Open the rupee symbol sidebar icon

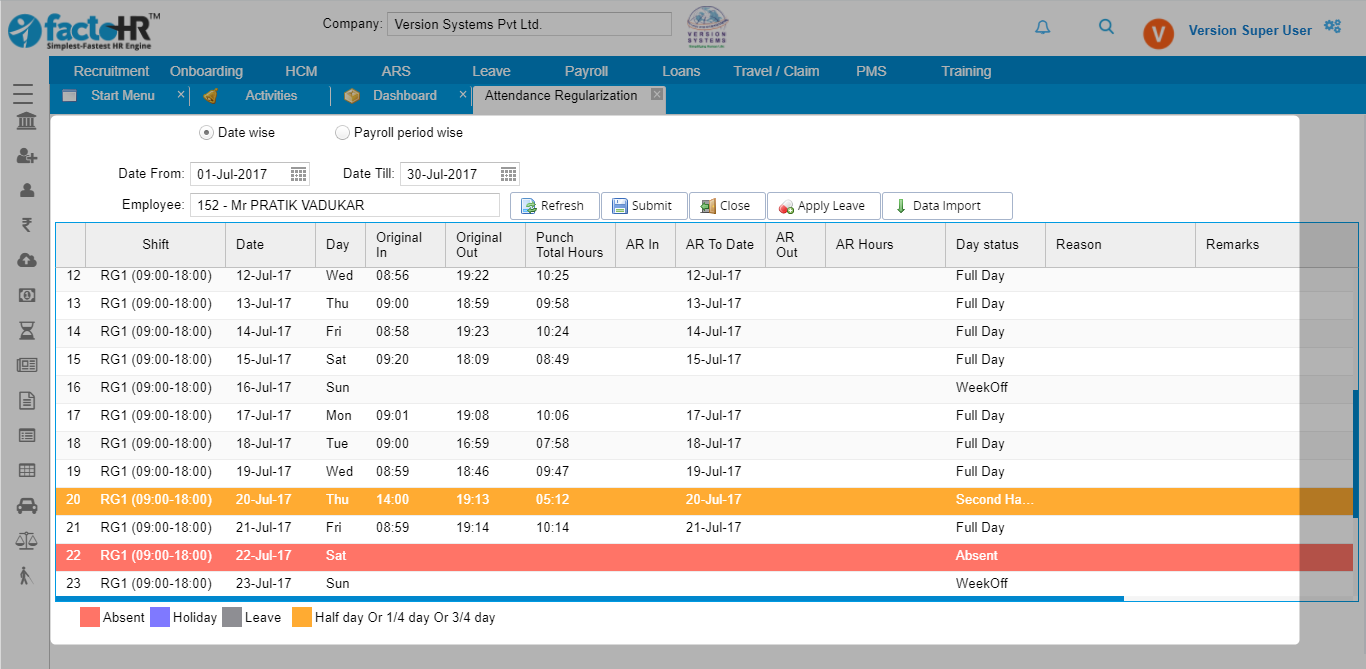27,225
